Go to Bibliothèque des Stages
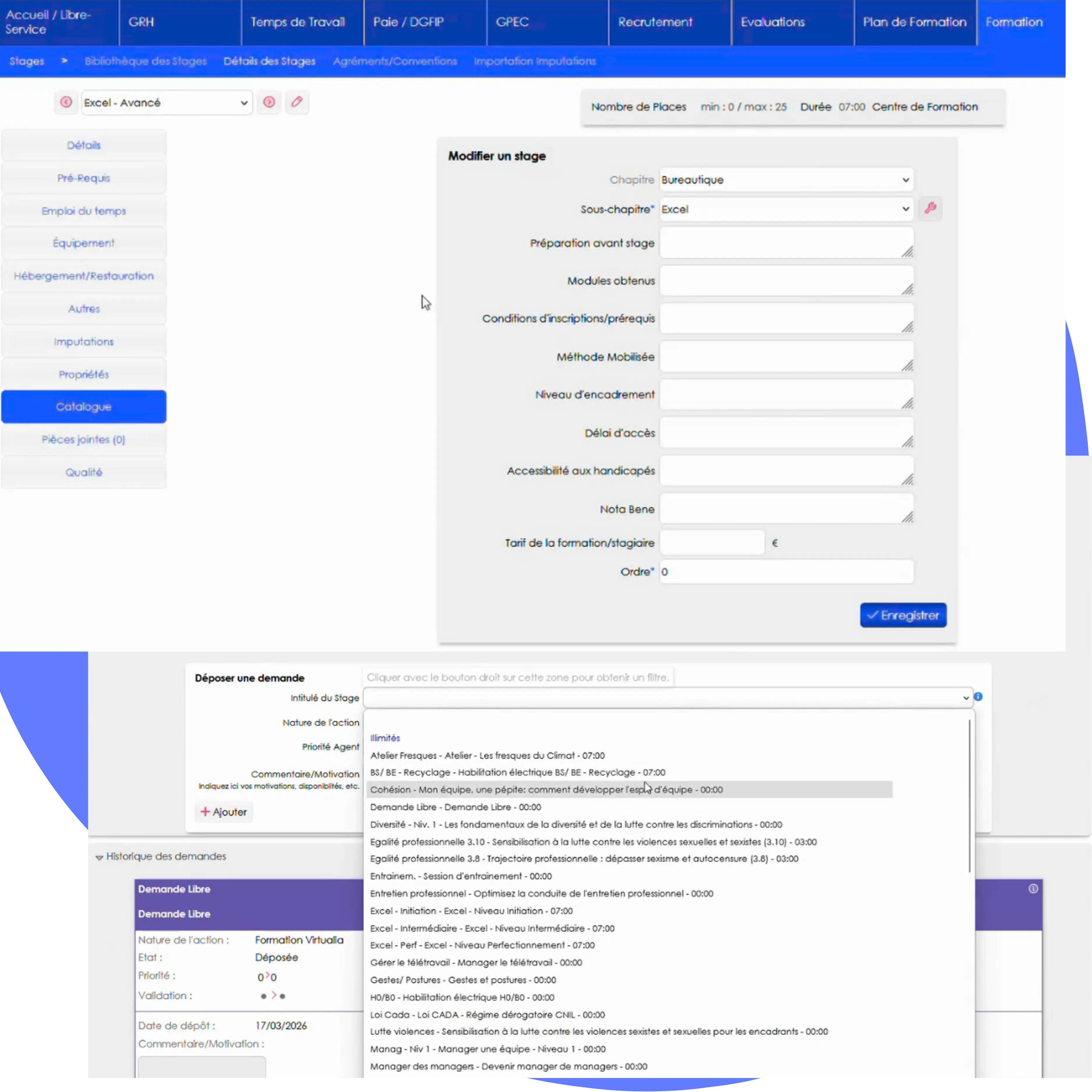1092x1092 pixels. tap(146, 61)
